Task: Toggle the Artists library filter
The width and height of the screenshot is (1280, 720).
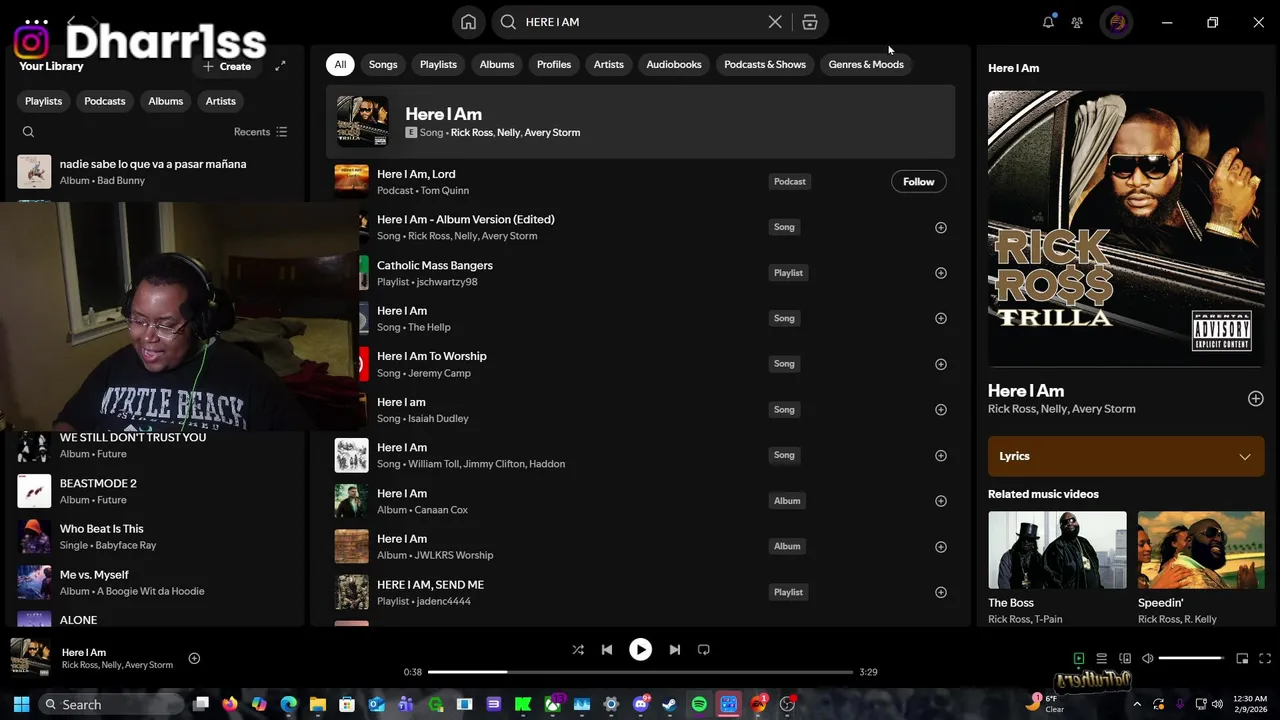Action: 221,101
